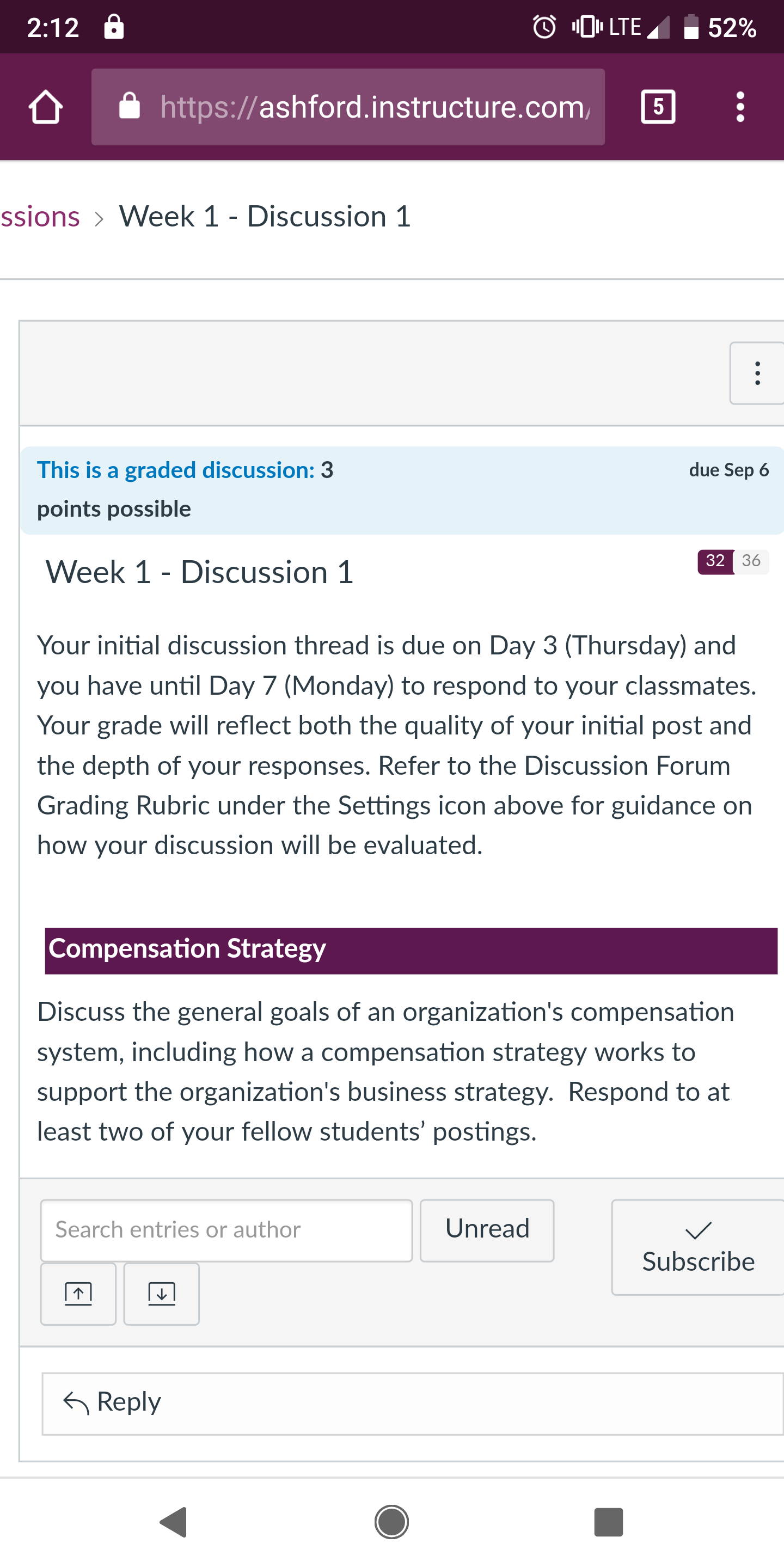Toggle the Subscribe button
This screenshot has width=784, height=1568.
(x=698, y=1247)
